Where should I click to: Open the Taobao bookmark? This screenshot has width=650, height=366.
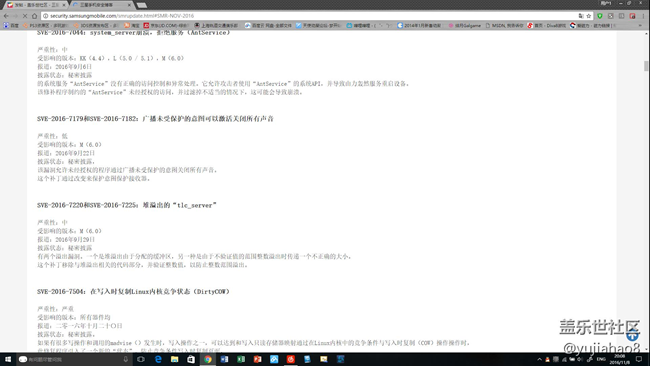point(132,25)
